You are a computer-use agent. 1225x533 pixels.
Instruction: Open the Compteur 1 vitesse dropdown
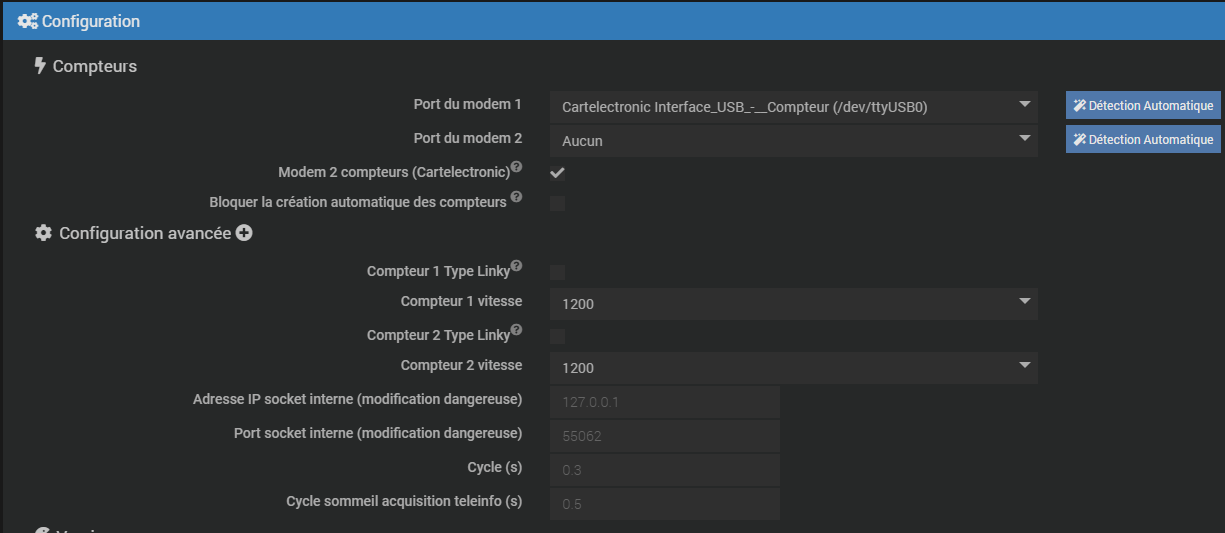point(793,303)
